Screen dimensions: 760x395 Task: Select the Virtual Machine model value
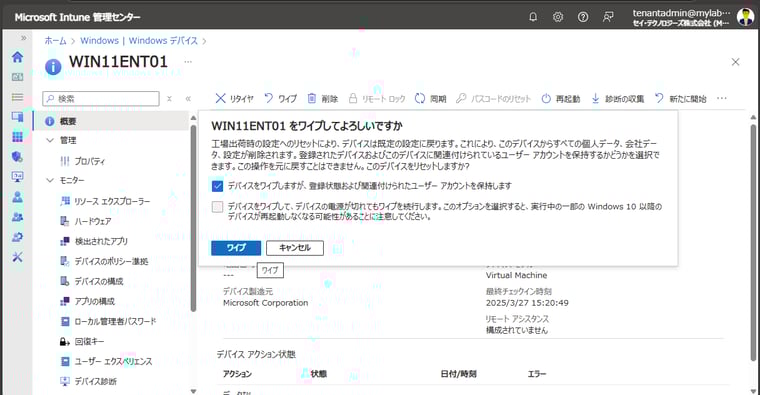516,275
